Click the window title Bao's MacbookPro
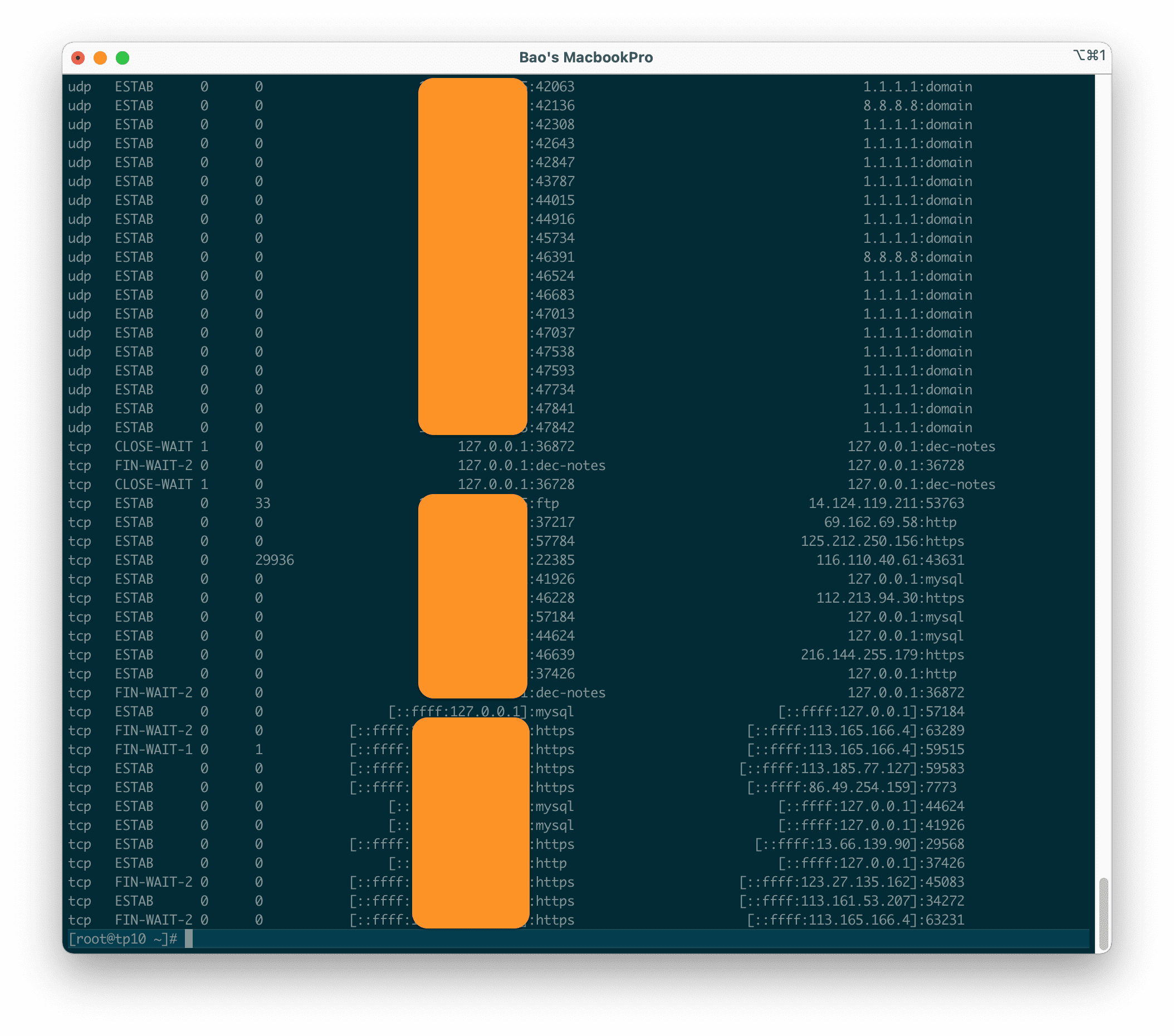Screen dimensions: 1174x1036 (x=586, y=57)
